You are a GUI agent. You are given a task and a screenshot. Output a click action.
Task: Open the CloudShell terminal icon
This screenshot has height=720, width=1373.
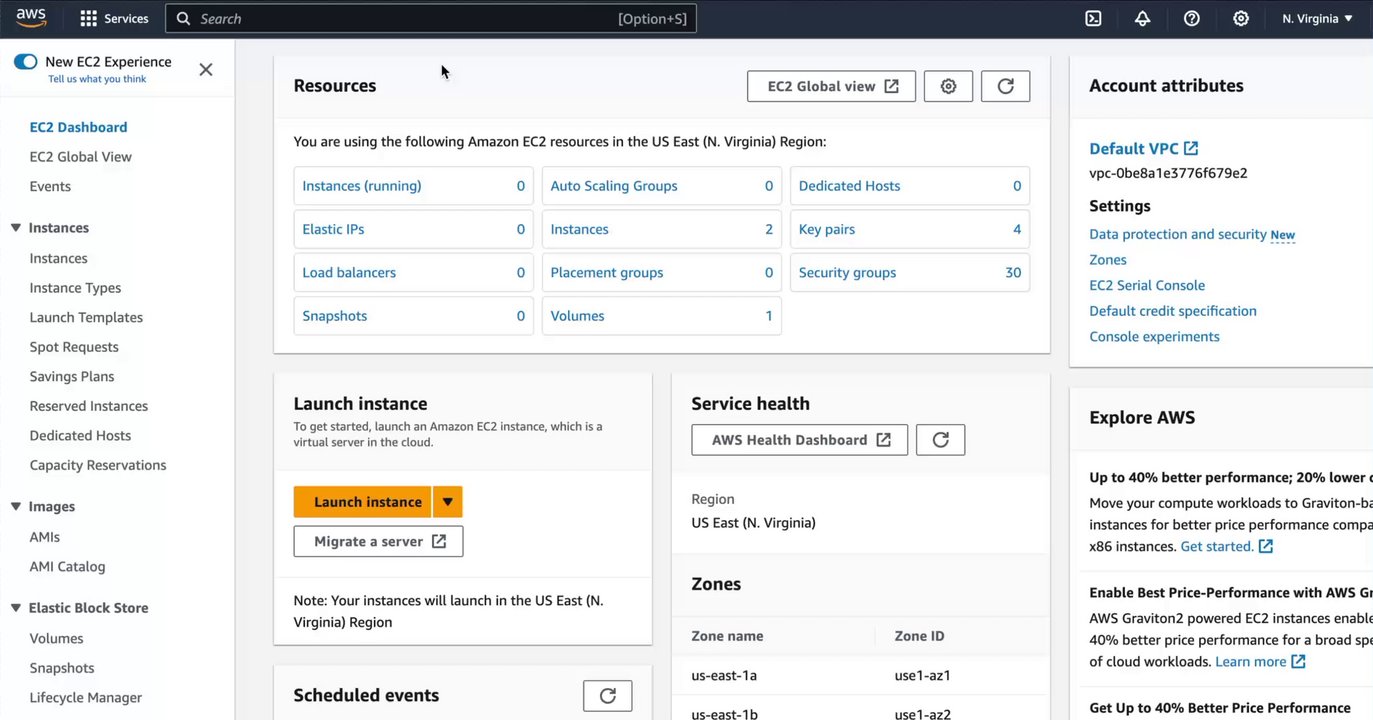click(x=1093, y=18)
